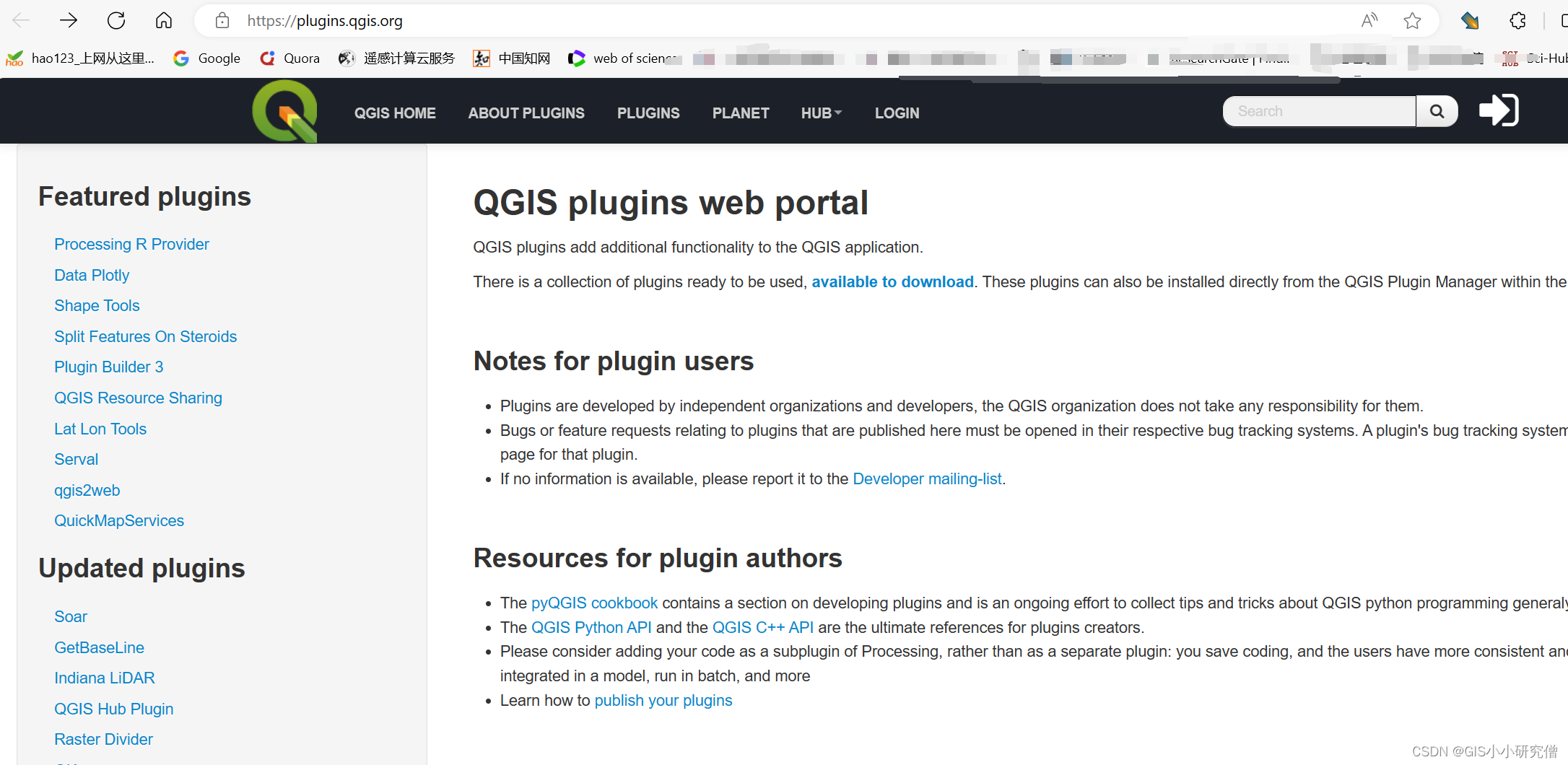Open Processing R Provider plugin link
1568x765 pixels.
(x=131, y=244)
